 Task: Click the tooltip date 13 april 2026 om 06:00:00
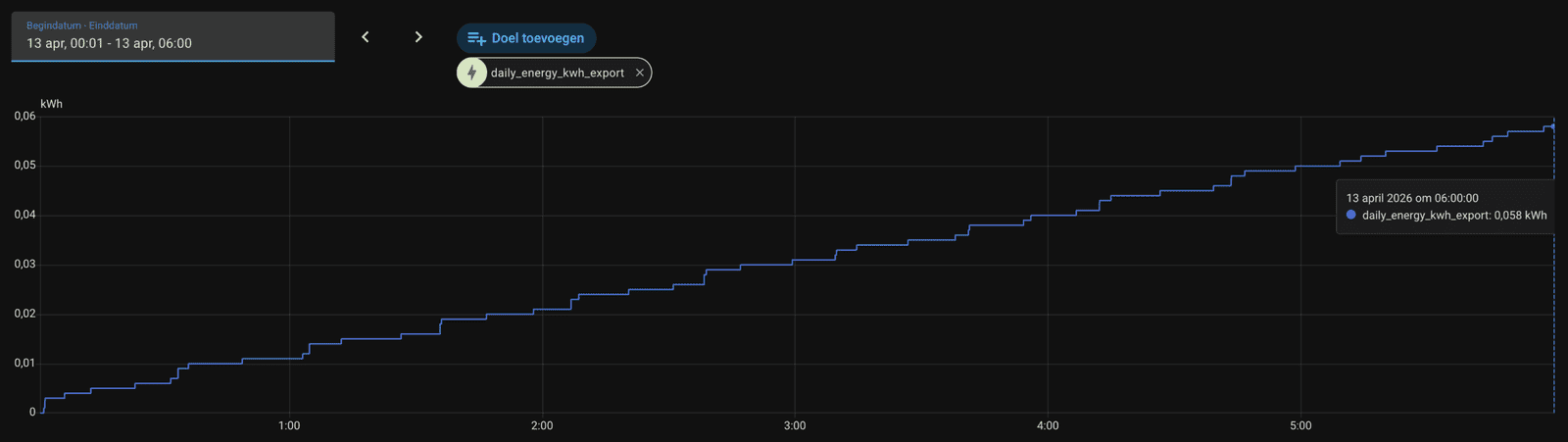click(1412, 198)
